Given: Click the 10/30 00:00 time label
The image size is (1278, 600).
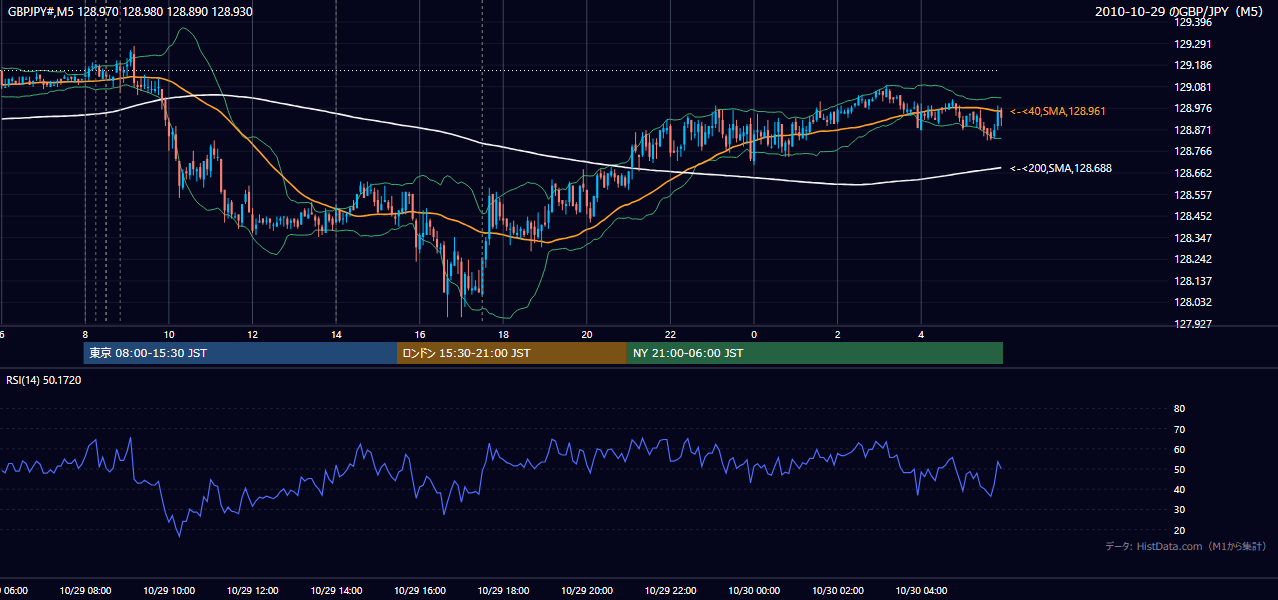Looking at the screenshot, I should pos(754,591).
